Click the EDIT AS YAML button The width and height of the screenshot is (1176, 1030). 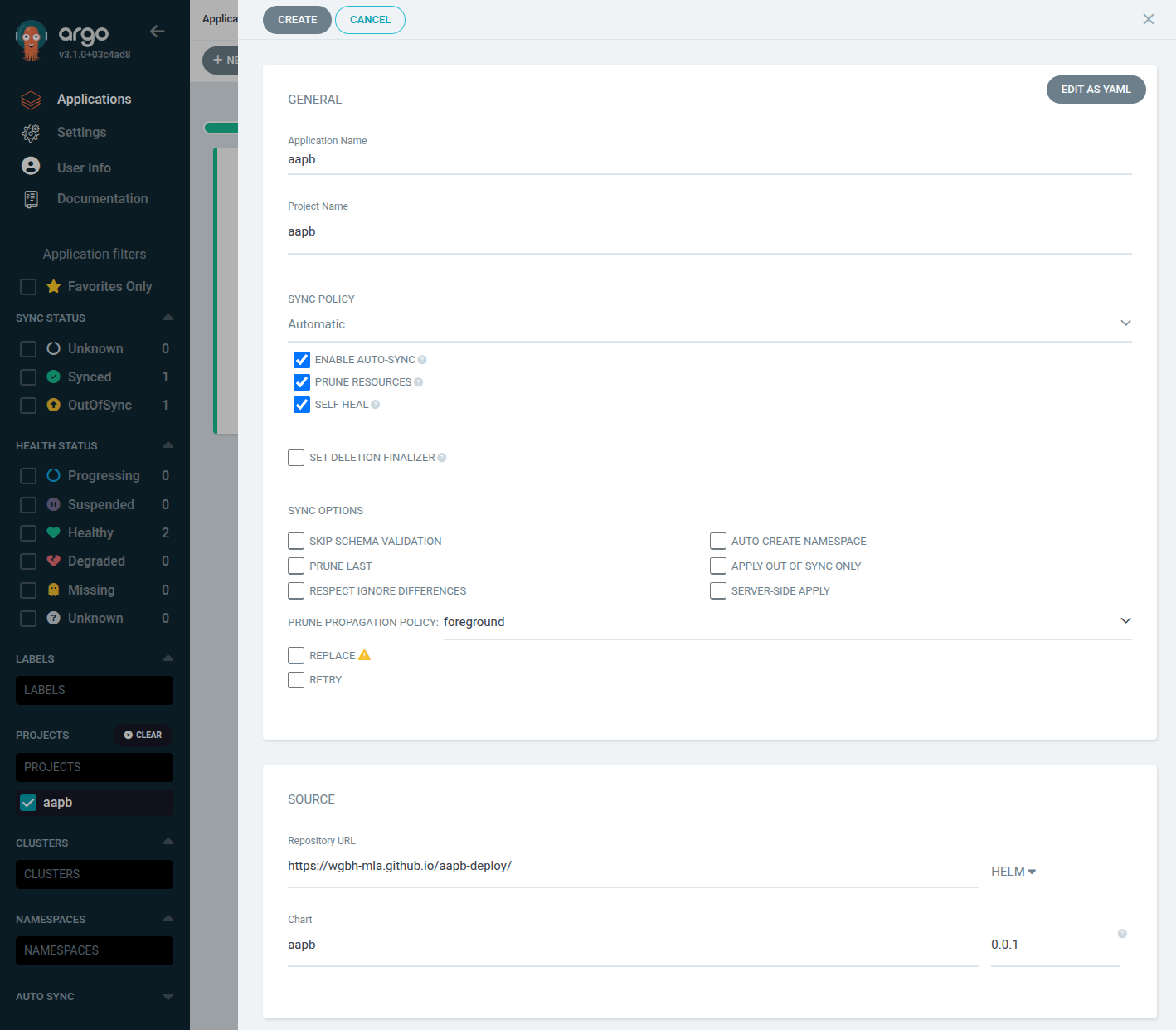point(1096,90)
